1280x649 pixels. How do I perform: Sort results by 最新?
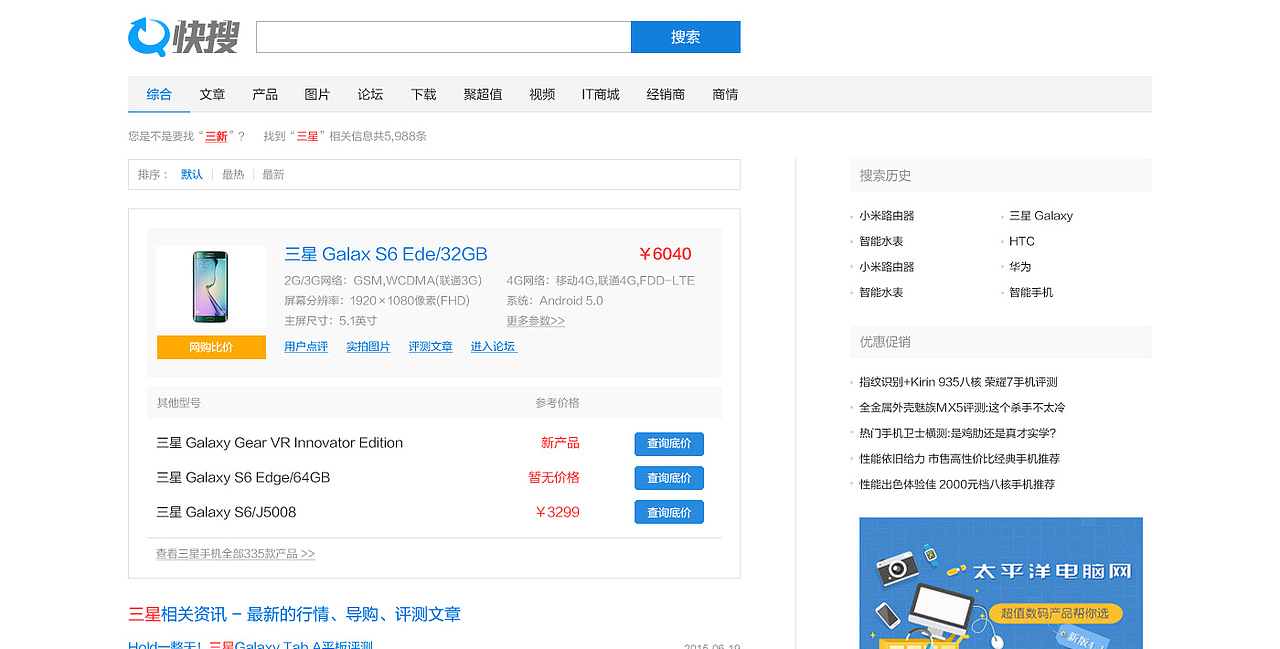tap(273, 174)
